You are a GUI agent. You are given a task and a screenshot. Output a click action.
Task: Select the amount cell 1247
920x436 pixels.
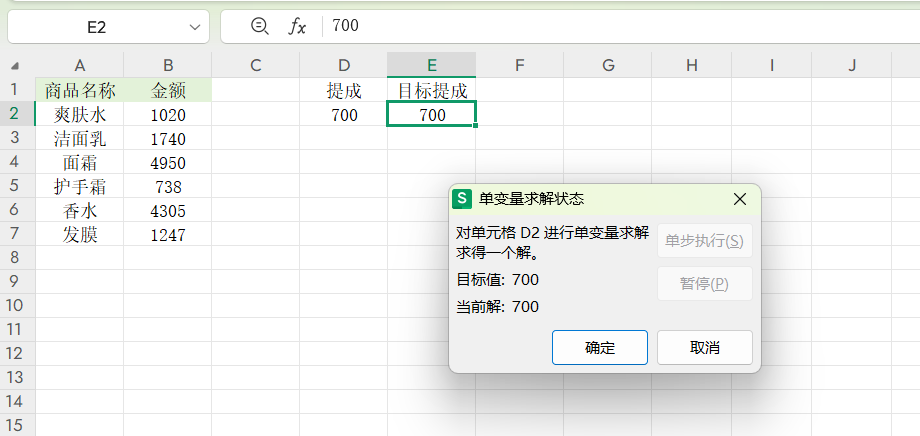pyautogui.click(x=168, y=235)
